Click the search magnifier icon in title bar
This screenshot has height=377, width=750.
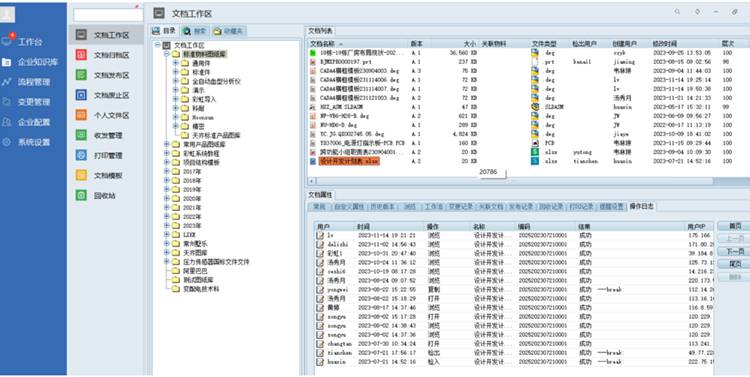(677, 12)
